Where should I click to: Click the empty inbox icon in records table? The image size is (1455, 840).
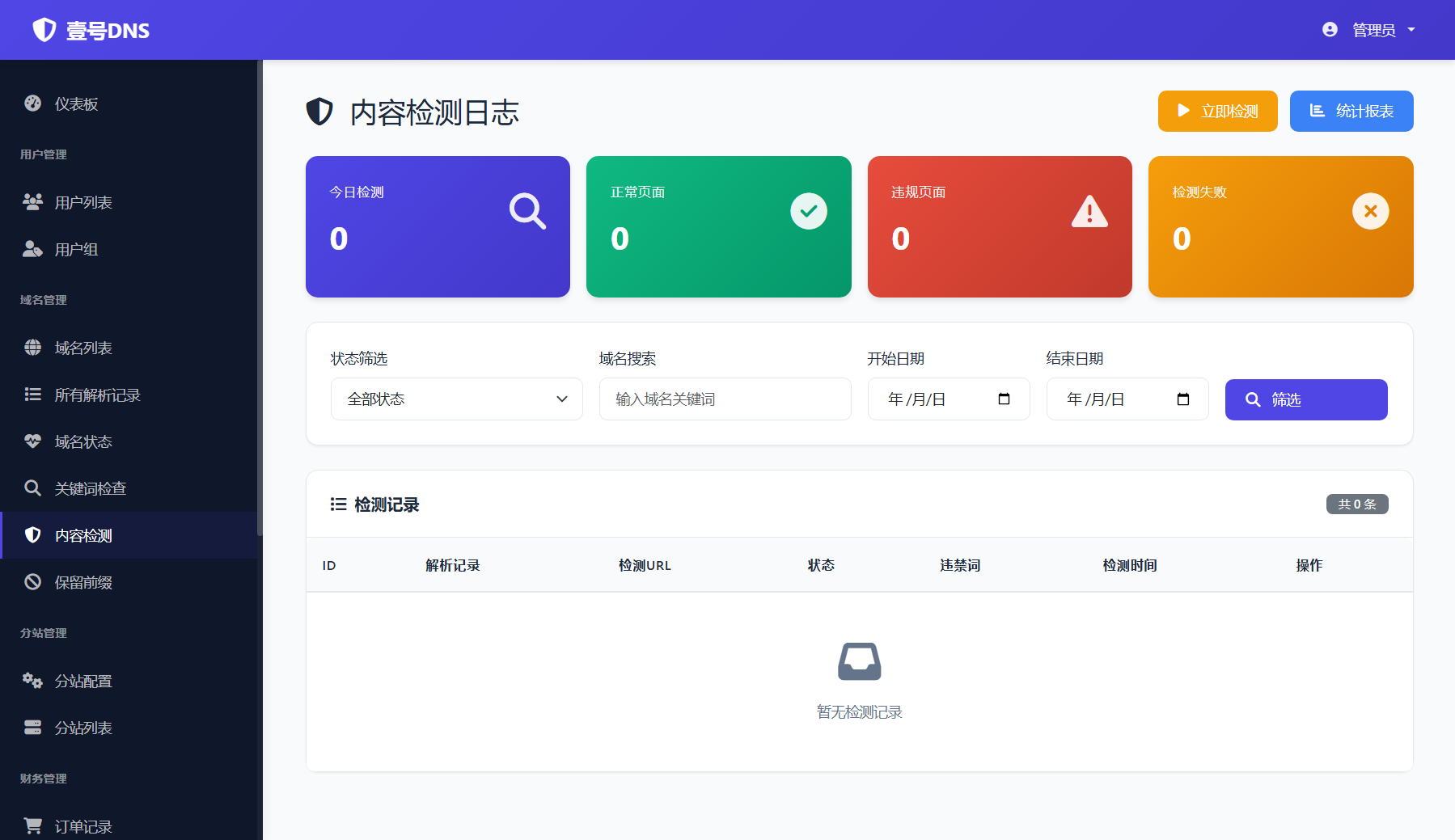coord(859,661)
